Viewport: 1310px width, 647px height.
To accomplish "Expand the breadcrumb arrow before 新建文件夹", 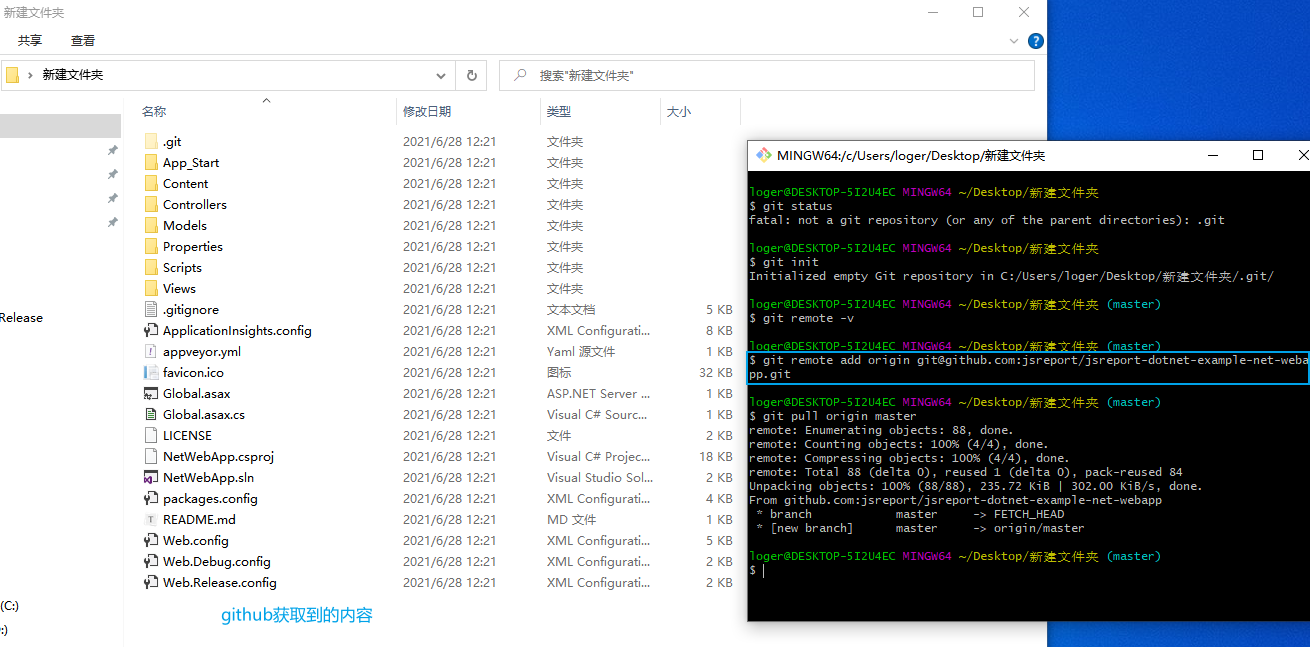I will point(30,75).
